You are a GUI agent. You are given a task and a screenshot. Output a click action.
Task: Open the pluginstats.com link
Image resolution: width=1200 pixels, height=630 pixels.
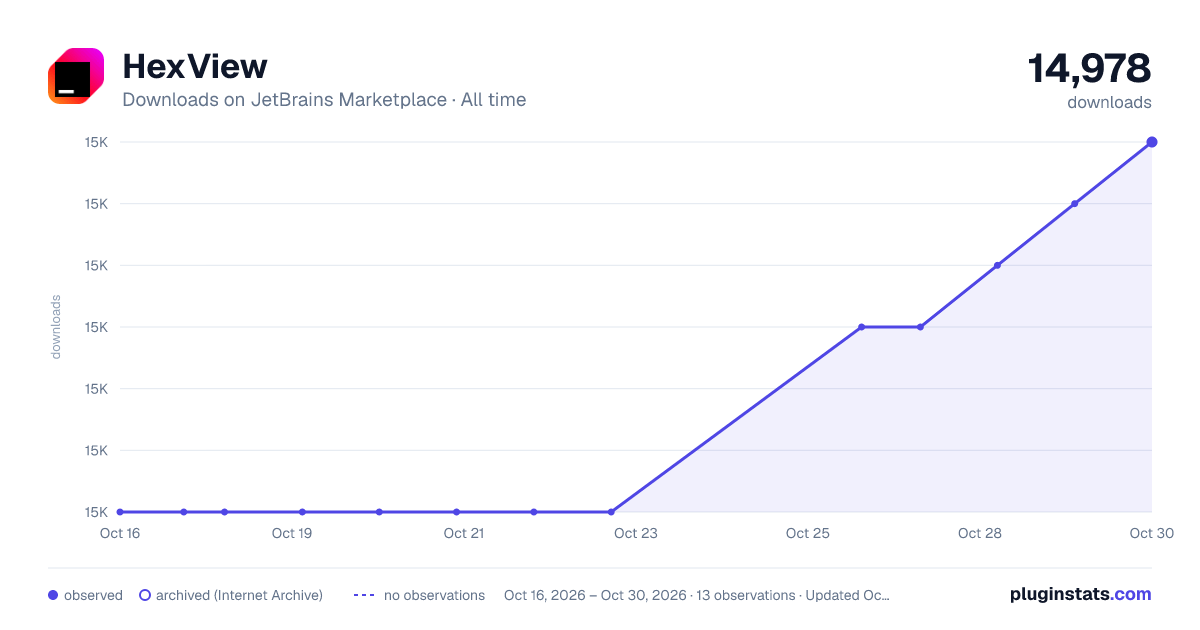coord(1080,594)
